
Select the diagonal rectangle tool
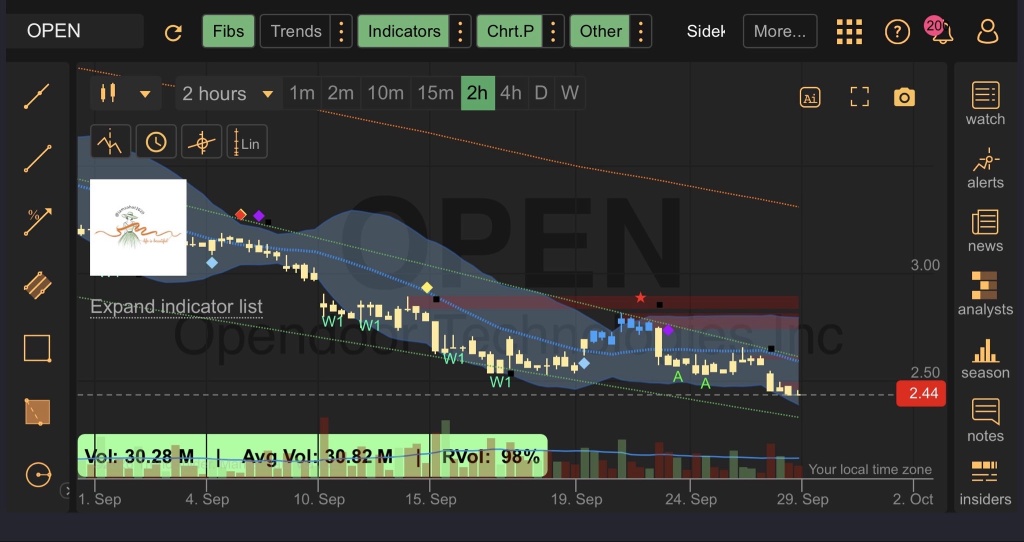click(x=37, y=411)
